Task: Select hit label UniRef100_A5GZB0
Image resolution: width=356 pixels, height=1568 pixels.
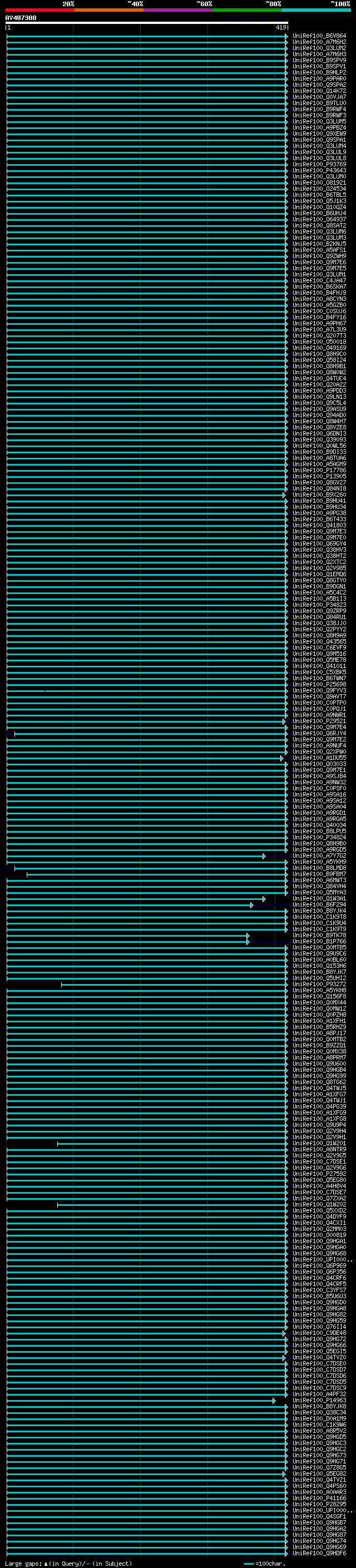Action: click(319, 304)
